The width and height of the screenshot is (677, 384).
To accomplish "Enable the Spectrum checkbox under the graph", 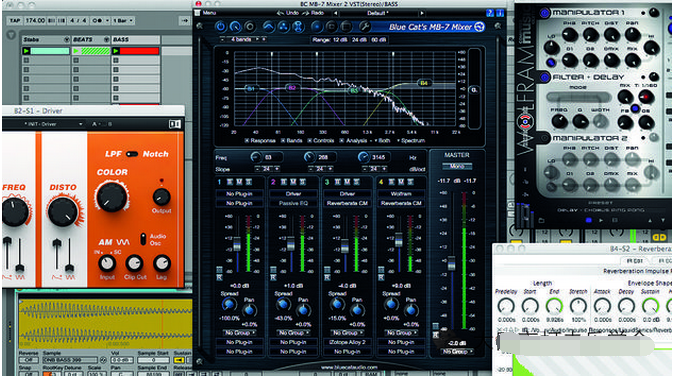I will (x=399, y=141).
